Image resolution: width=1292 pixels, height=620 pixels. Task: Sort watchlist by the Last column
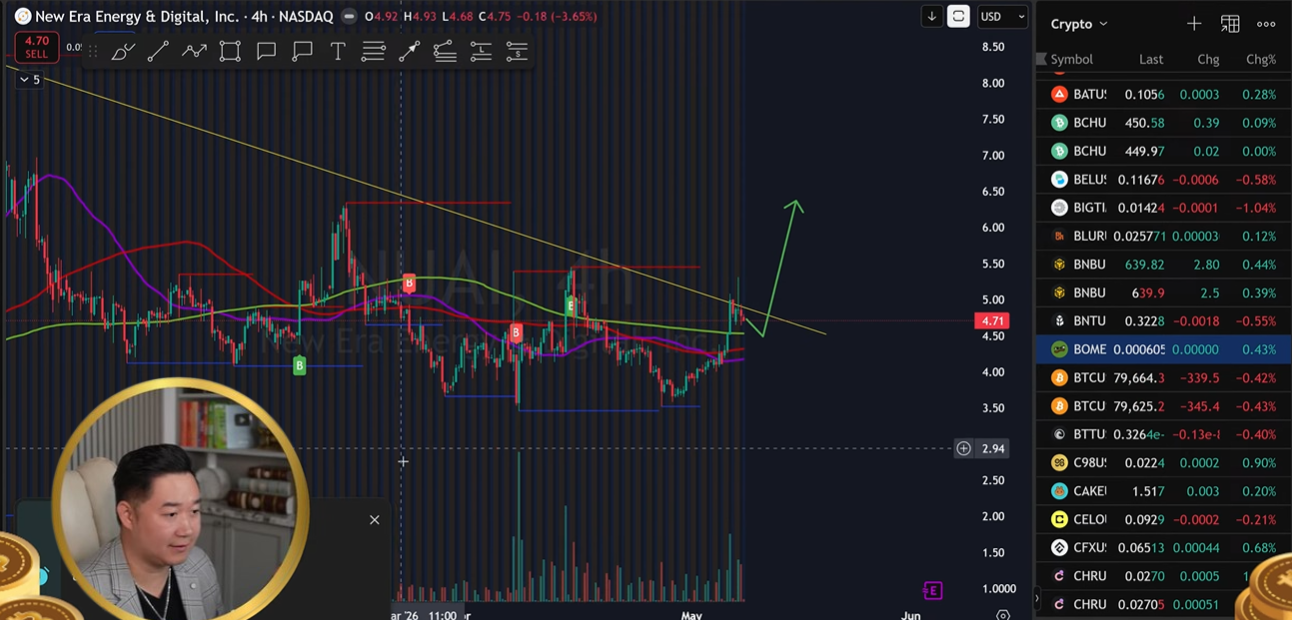[x=1151, y=59]
